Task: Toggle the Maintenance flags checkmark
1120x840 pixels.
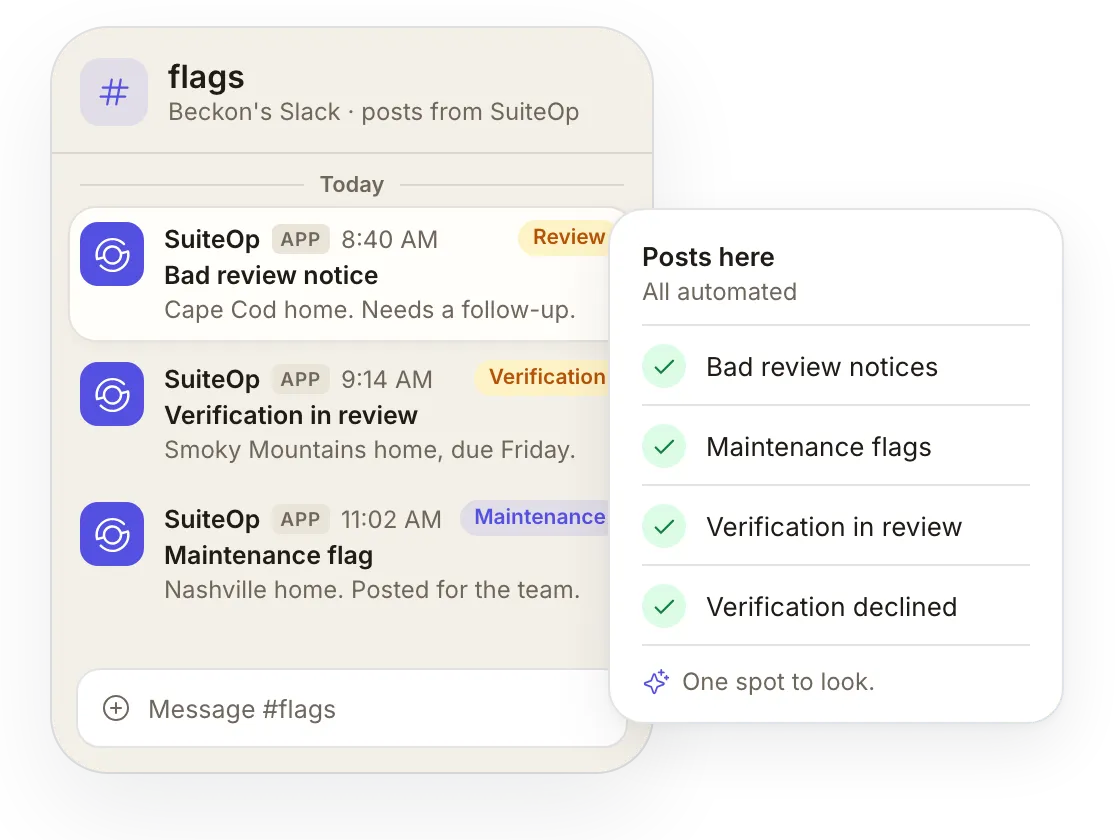Action: pos(664,446)
